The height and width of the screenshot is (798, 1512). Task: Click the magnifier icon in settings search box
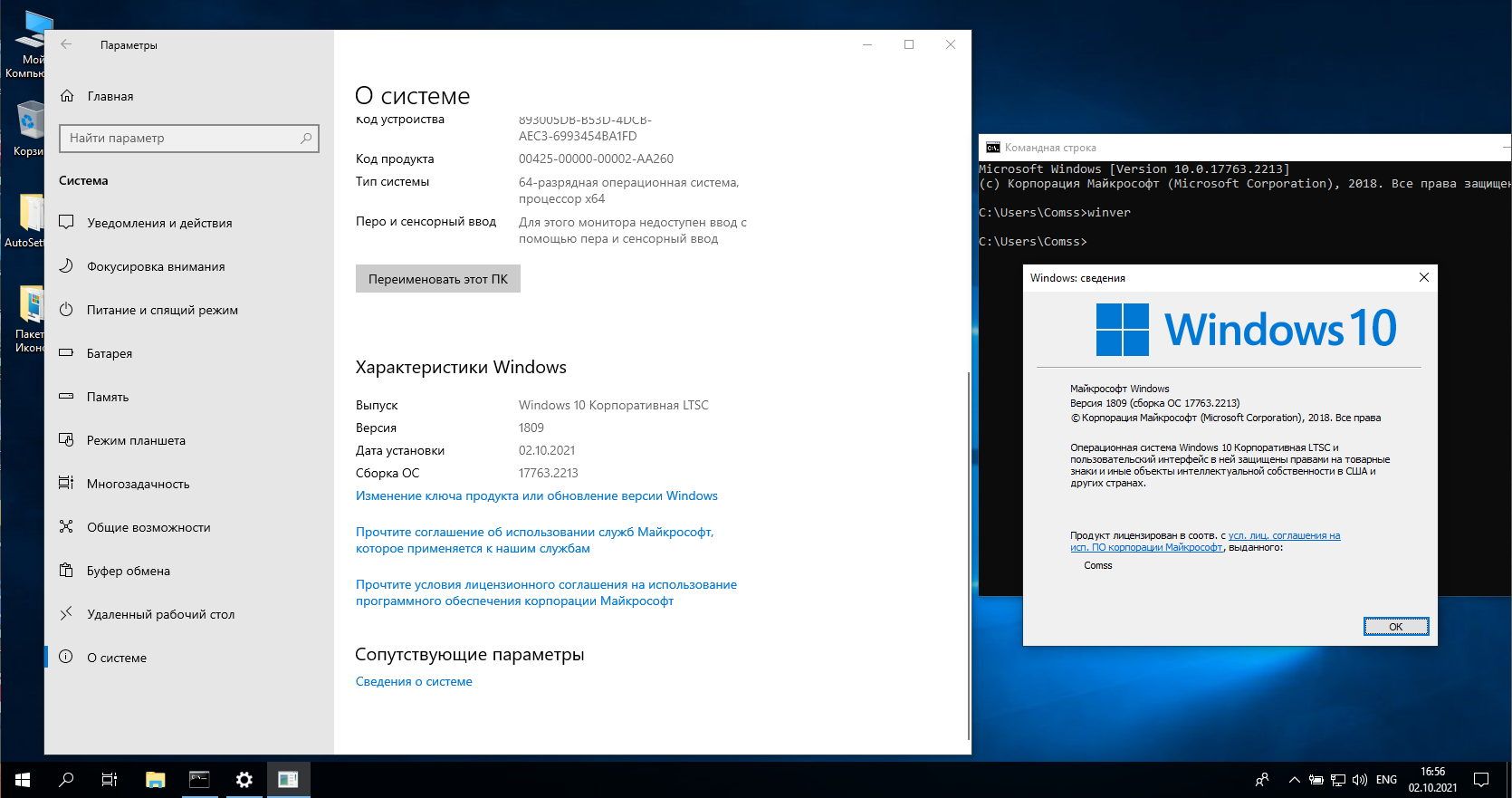pos(306,138)
